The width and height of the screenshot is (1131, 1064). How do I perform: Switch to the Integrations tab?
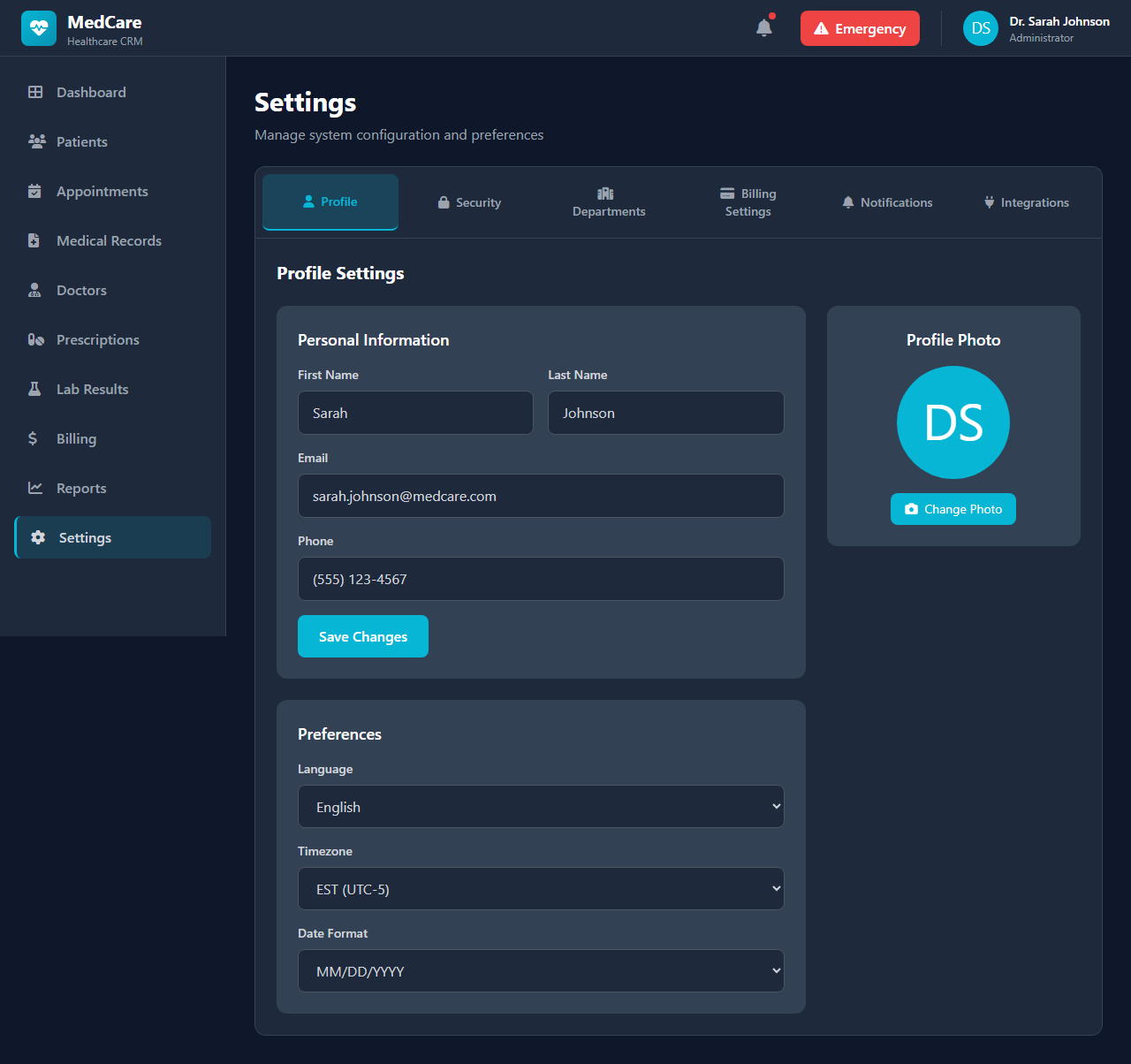point(1026,202)
